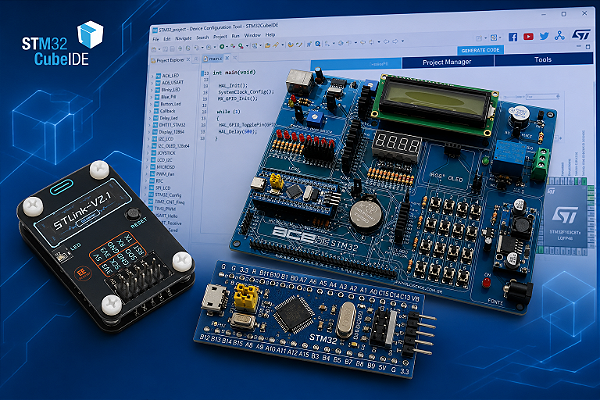Expand the ADC_LED project
The width and height of the screenshot is (600, 400).
[152, 76]
